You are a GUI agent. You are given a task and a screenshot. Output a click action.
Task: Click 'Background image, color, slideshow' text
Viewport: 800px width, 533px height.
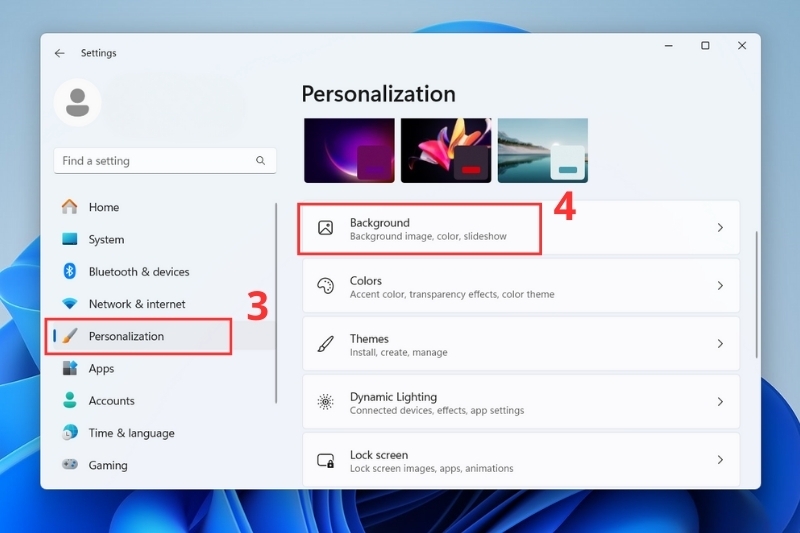point(428,236)
